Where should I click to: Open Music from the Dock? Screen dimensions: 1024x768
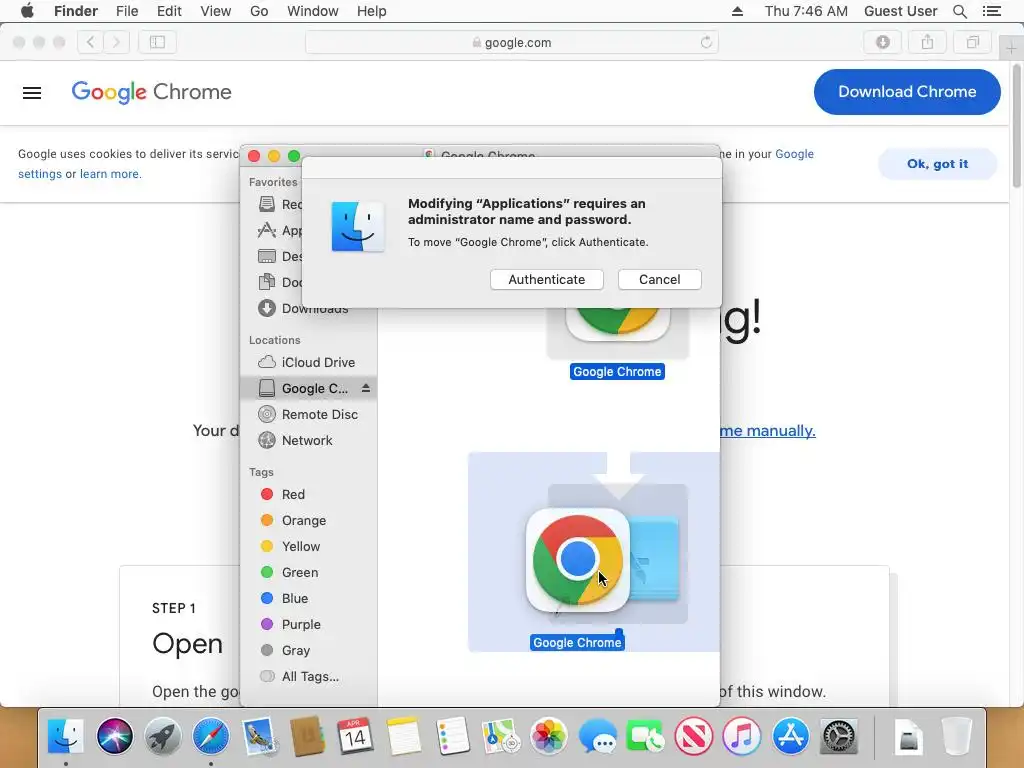742,737
